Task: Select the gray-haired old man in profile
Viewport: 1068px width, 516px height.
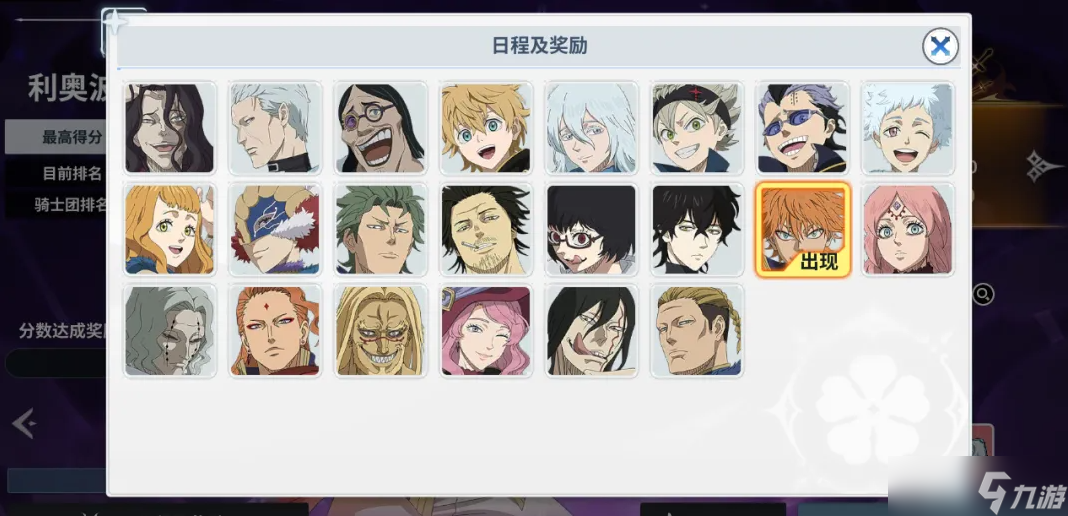Action: (x=275, y=128)
